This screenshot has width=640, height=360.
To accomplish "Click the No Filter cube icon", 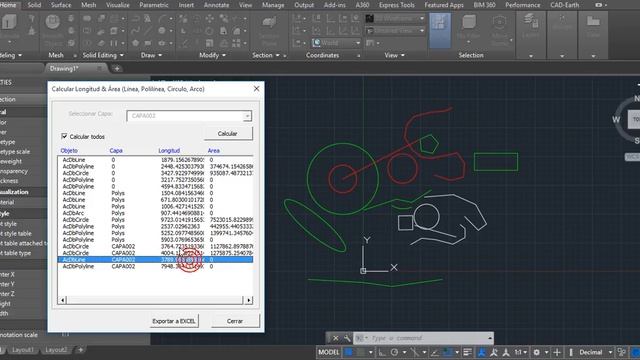I will (469, 23).
